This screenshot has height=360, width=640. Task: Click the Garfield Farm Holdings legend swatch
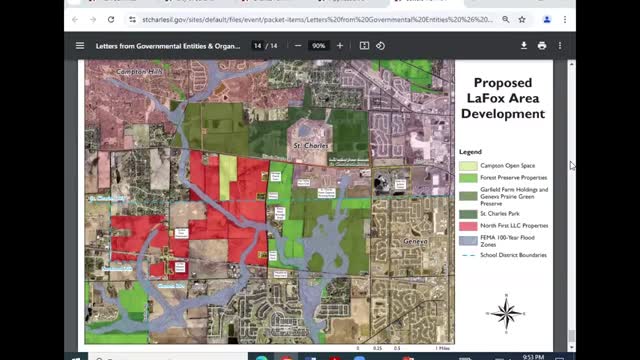coord(468,196)
